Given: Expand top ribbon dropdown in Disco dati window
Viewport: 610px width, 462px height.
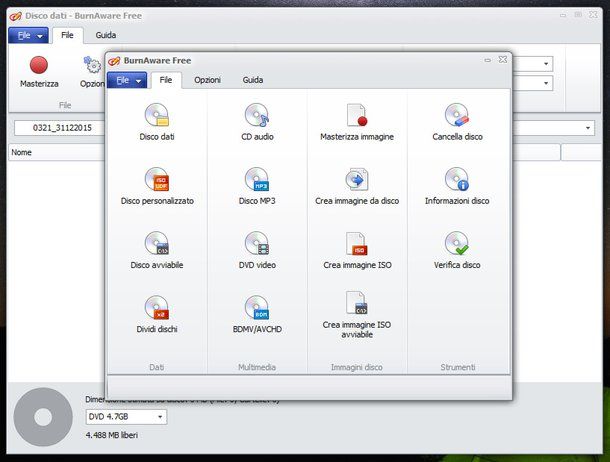Looking at the screenshot, I should coord(546,63).
